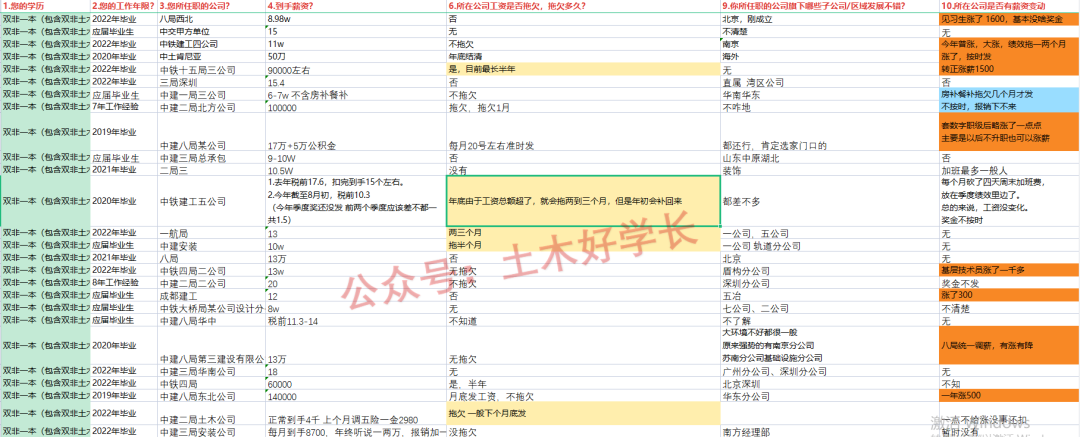Screen dimensions: 1080x437
Task: Select the cell '直属 湾区公司'
Action: pos(829,82)
